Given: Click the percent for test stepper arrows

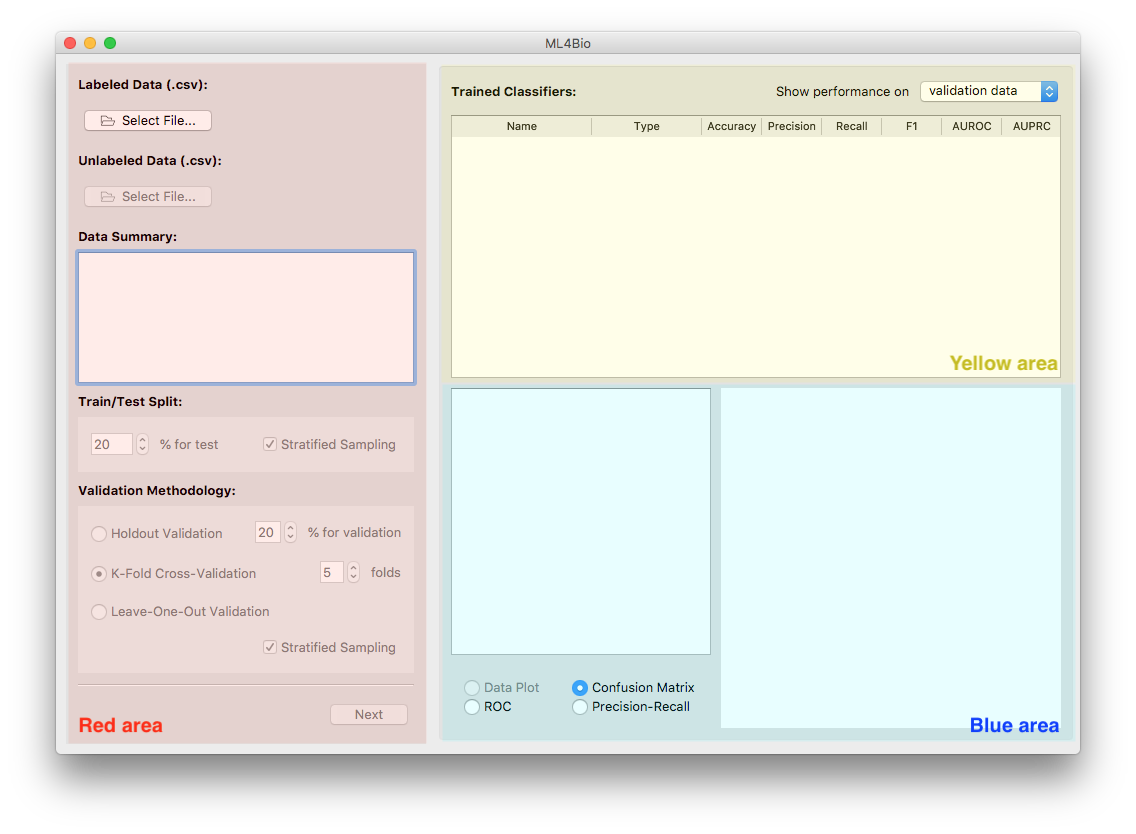Looking at the screenshot, I should [143, 445].
